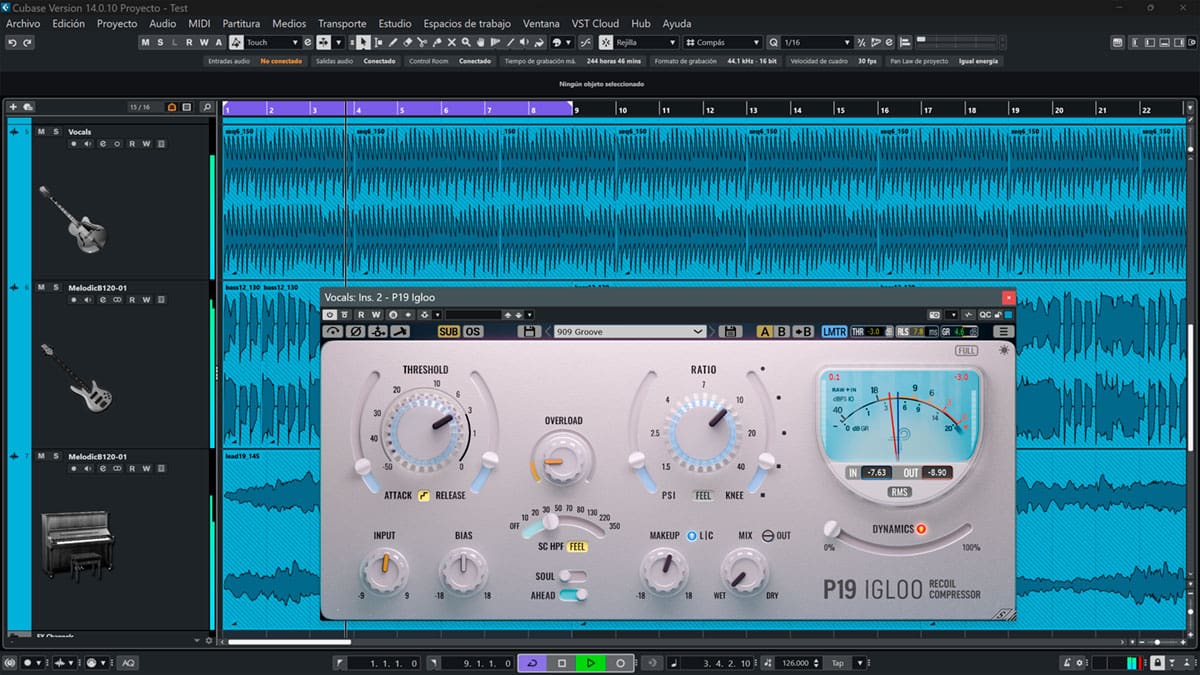Open the Transporte menu
The width and height of the screenshot is (1200, 675).
342,23
